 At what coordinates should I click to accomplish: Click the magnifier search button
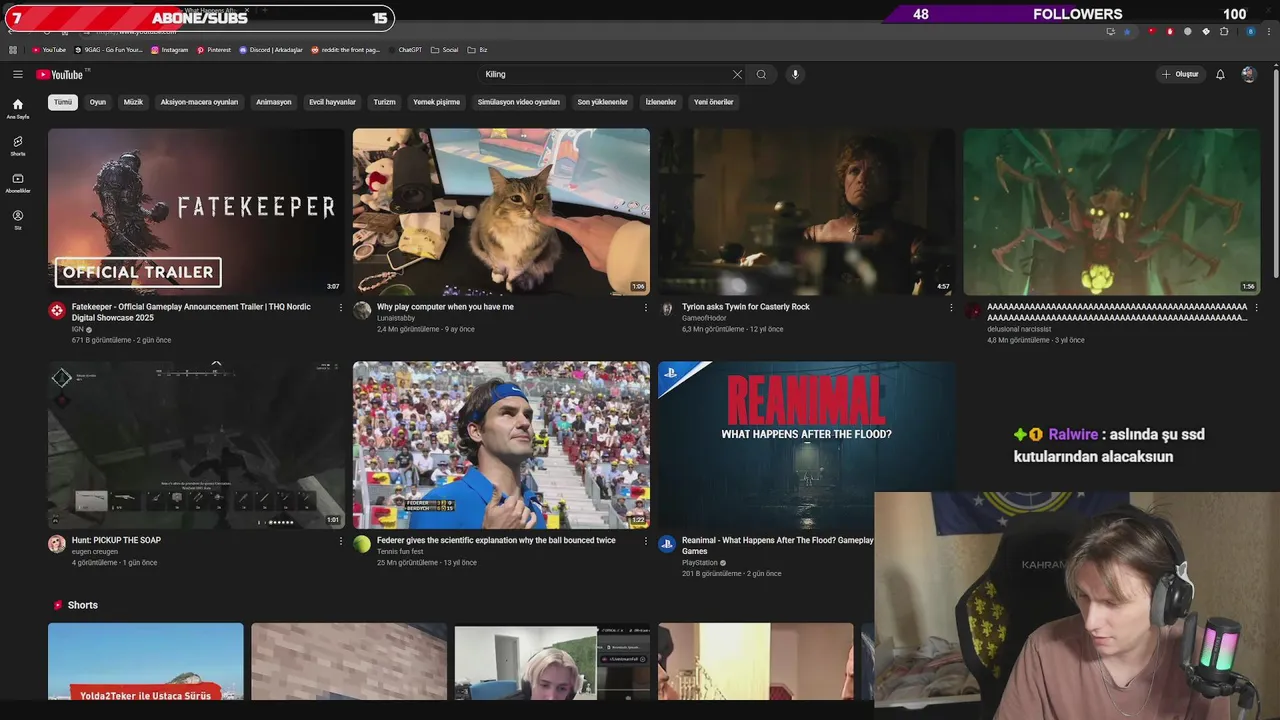coord(761,74)
